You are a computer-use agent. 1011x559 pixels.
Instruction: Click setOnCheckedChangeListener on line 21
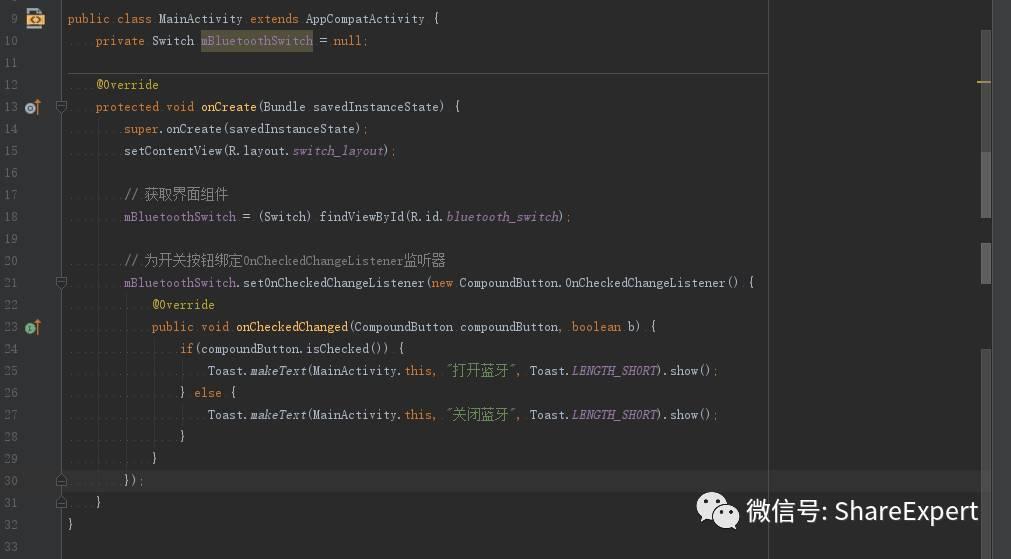pyautogui.click(x=334, y=282)
